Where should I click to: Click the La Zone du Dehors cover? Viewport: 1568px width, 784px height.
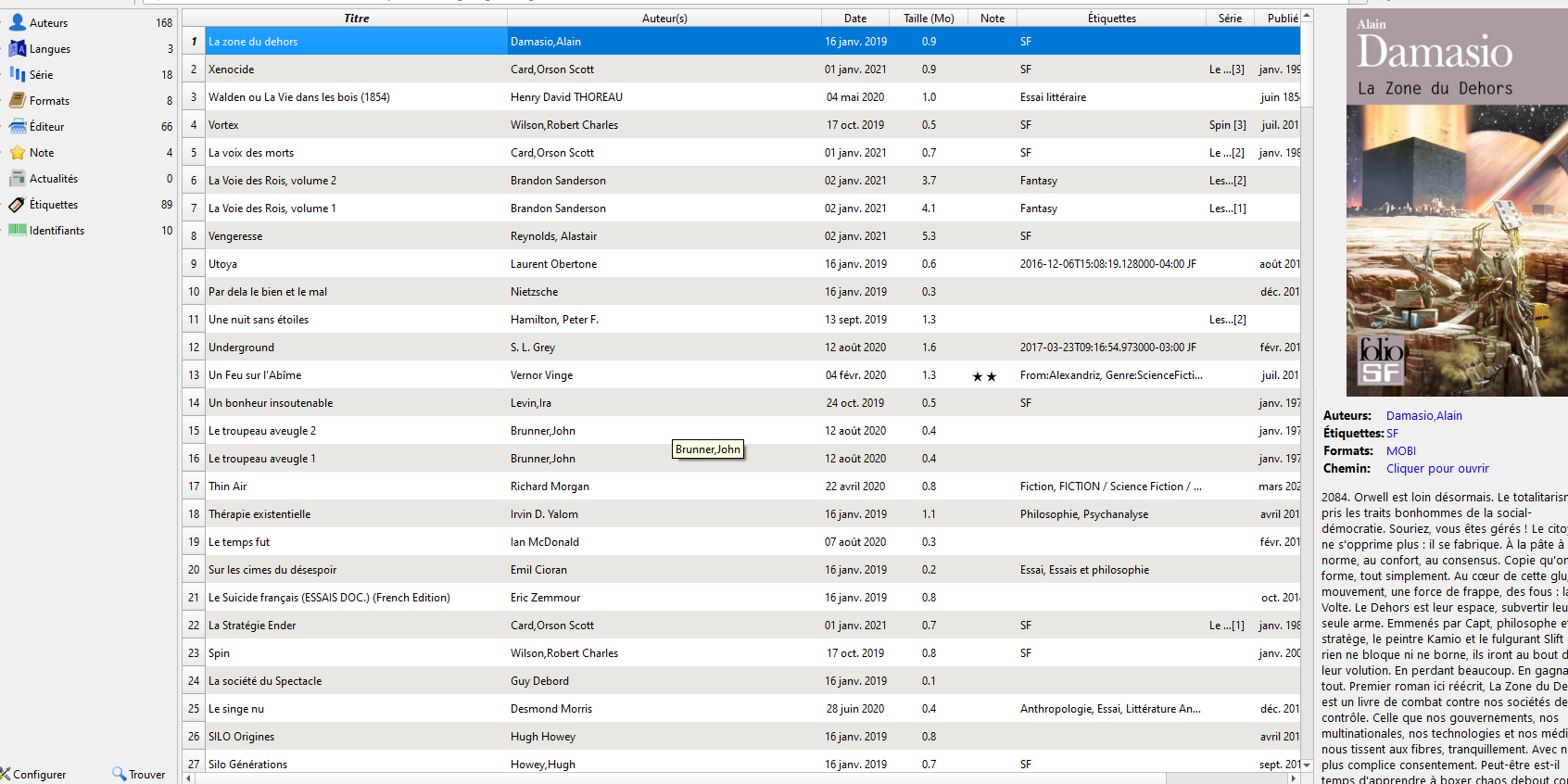pos(1456,204)
